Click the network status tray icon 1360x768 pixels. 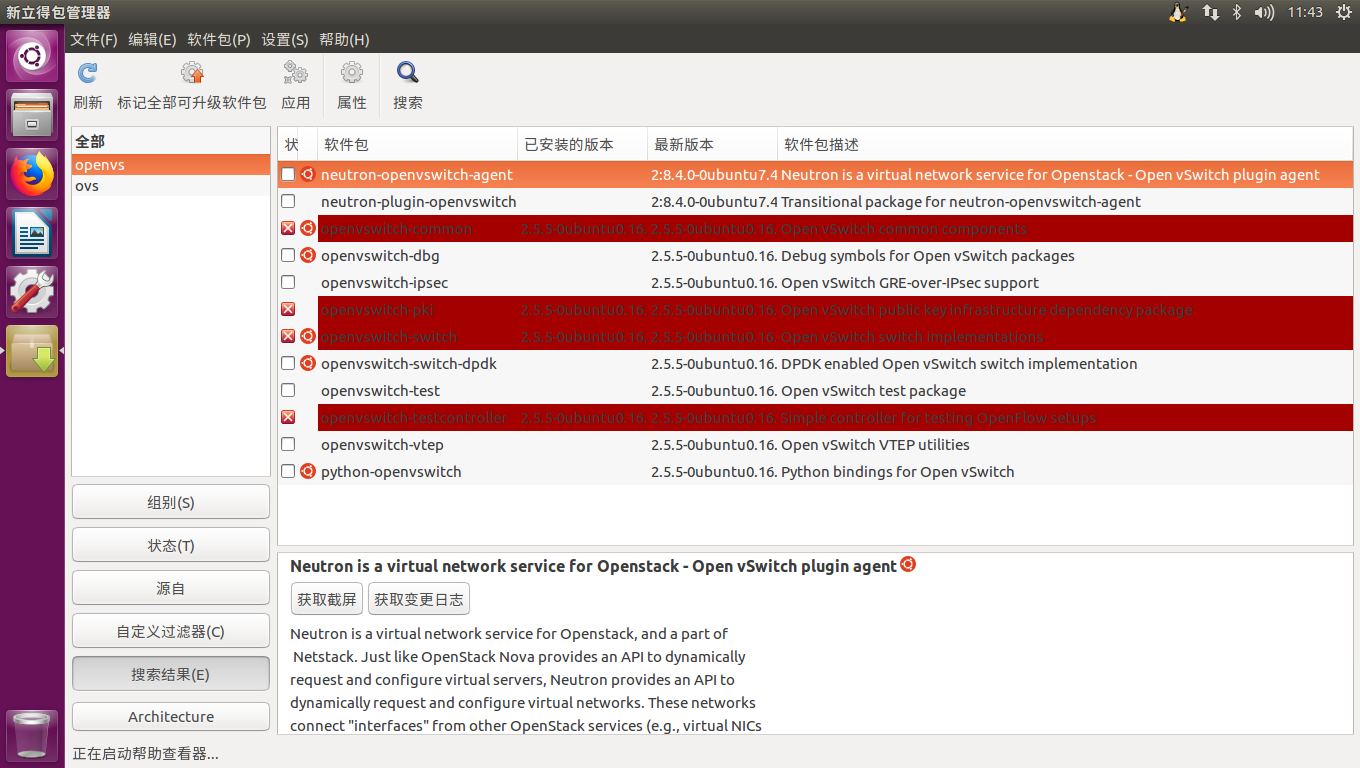[1211, 12]
